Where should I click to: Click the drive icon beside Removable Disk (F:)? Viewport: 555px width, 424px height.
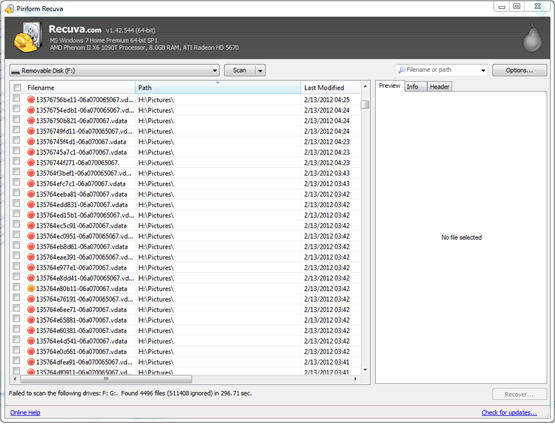point(15,71)
